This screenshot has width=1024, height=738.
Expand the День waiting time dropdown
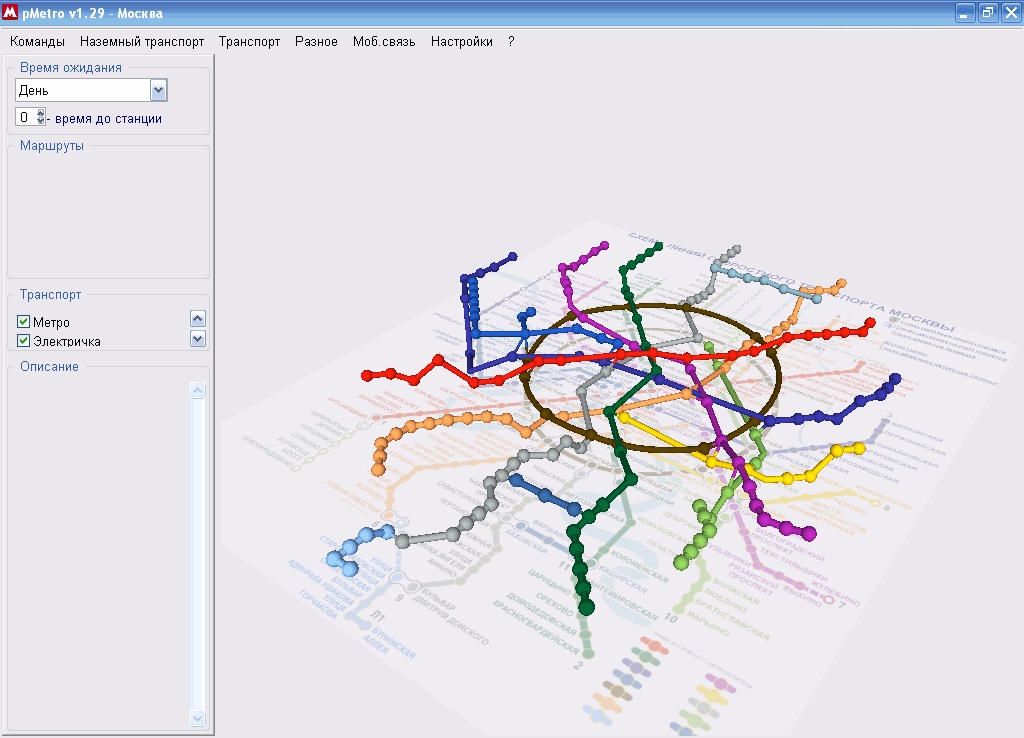coord(159,90)
